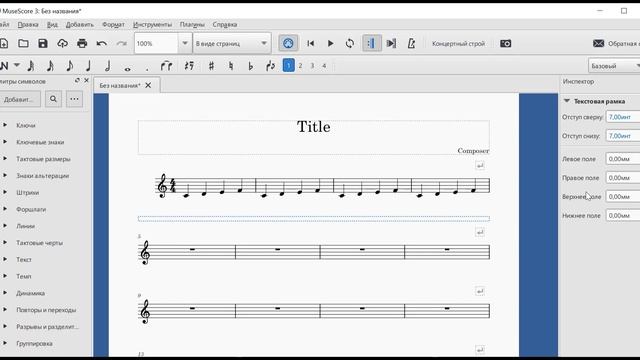Apply the sharp accidental
The width and height of the screenshot is (640, 360).
[x=211, y=66]
